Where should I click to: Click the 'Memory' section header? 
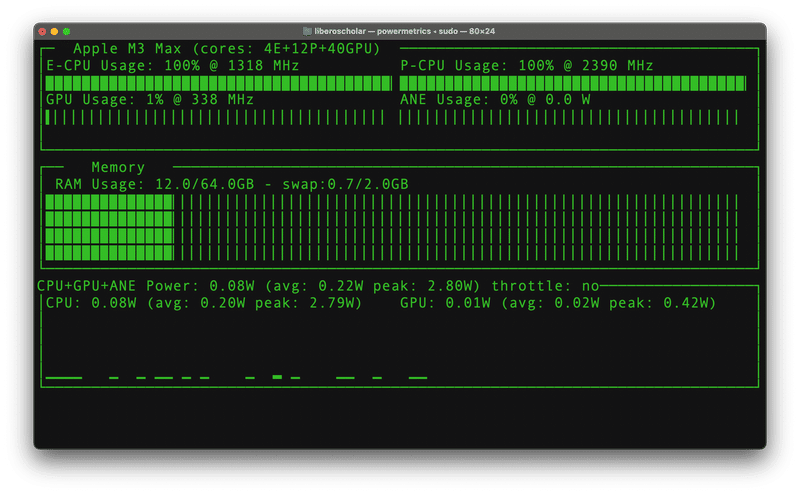pos(118,167)
